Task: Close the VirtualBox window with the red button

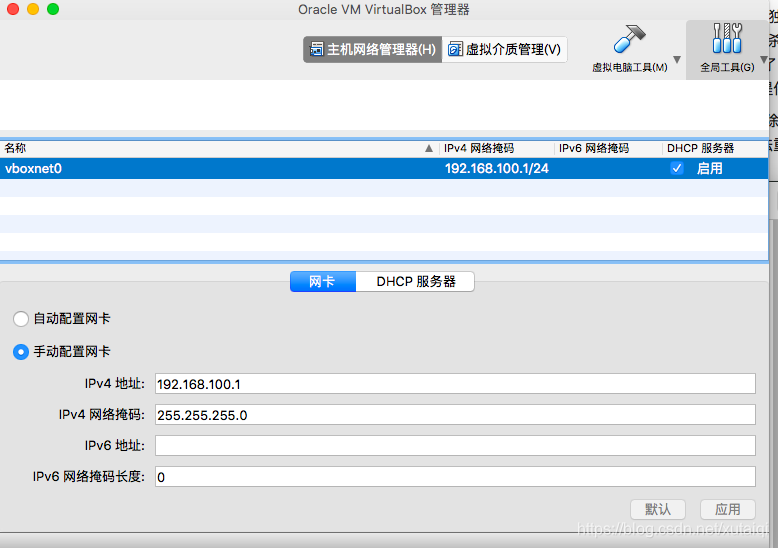Action: click(x=13, y=9)
